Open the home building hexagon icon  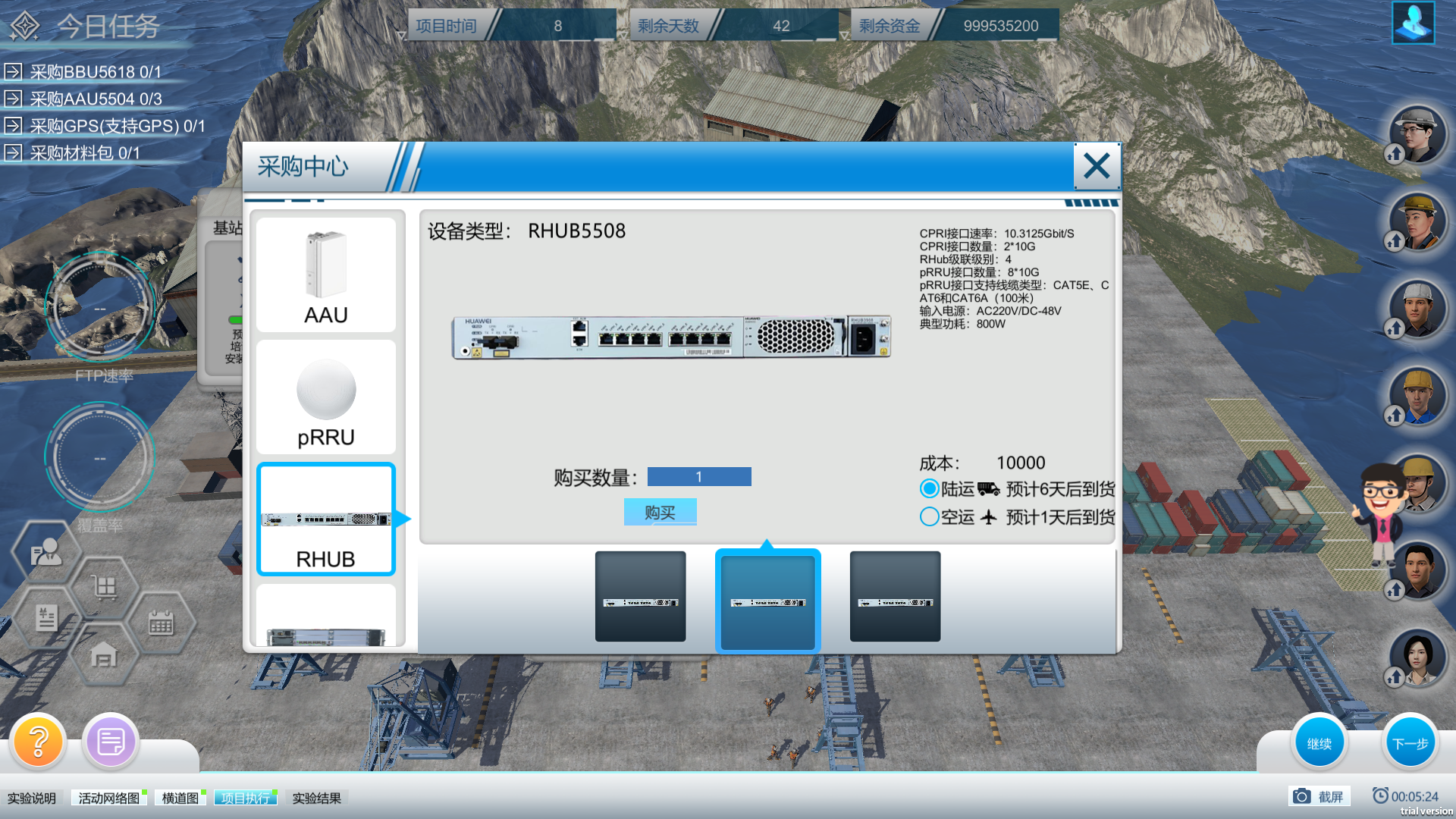point(104,654)
